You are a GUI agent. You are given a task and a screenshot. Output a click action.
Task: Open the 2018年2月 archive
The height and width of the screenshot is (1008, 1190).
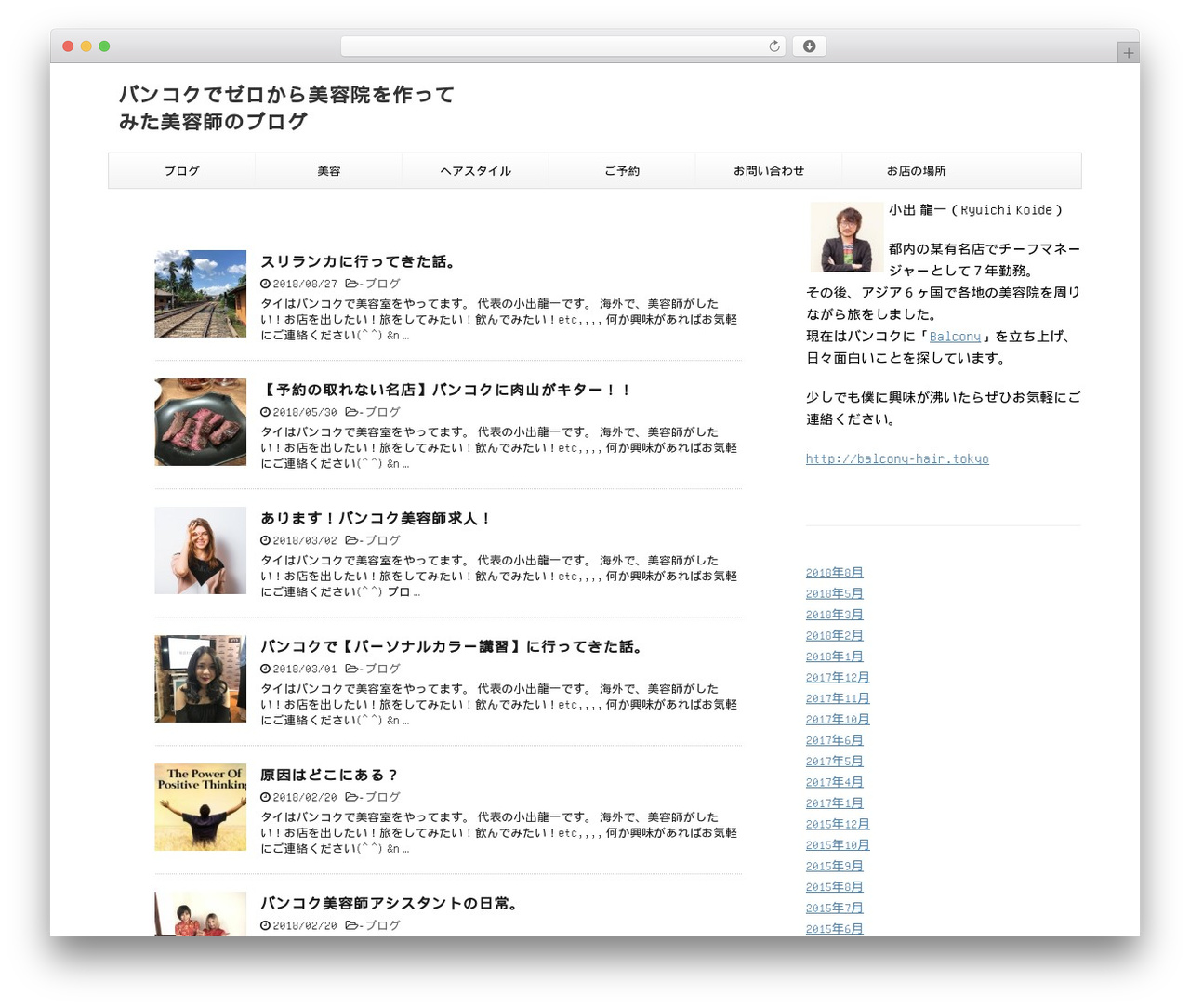[835, 635]
